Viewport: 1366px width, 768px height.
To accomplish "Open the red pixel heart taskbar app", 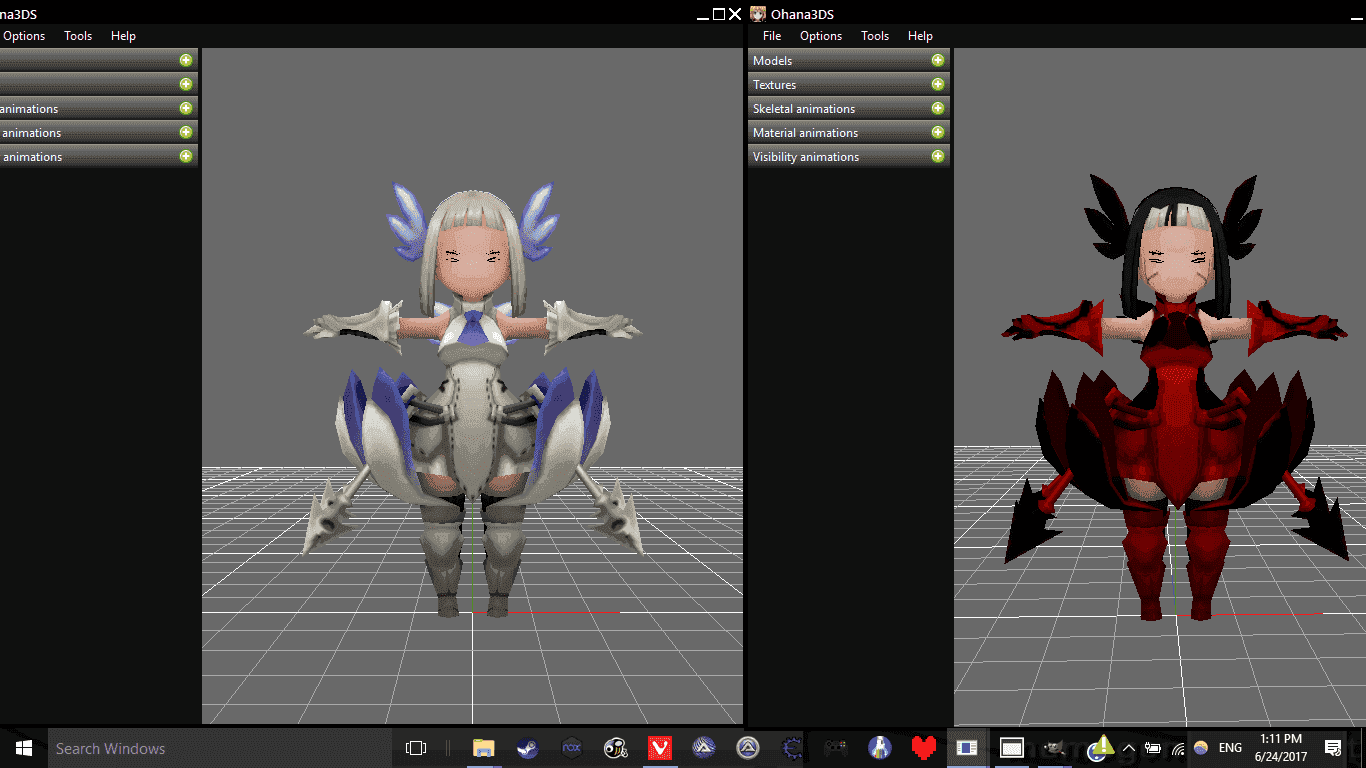I will [x=923, y=748].
